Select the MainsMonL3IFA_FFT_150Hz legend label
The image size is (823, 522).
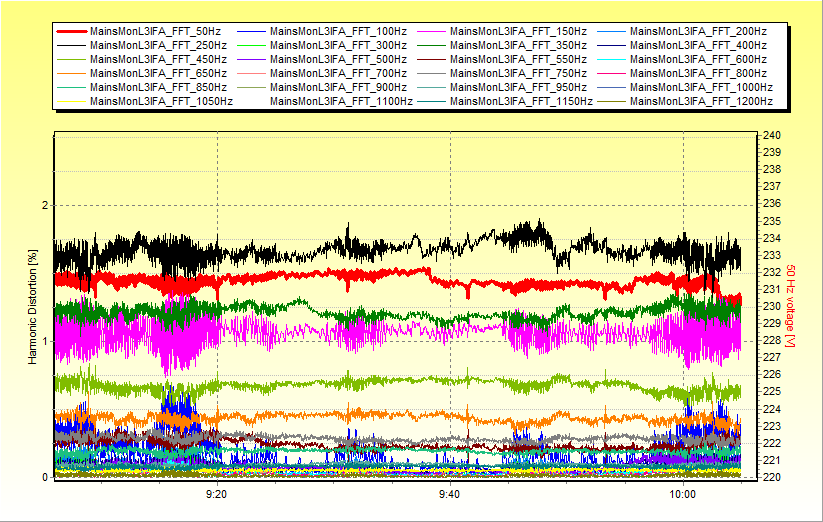[518, 31]
